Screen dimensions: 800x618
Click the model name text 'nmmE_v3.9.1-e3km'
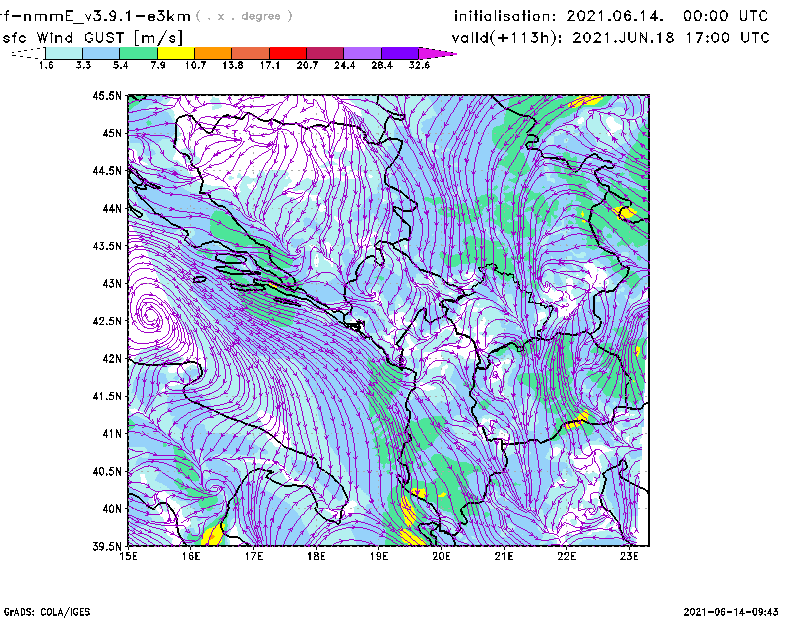(x=107, y=16)
